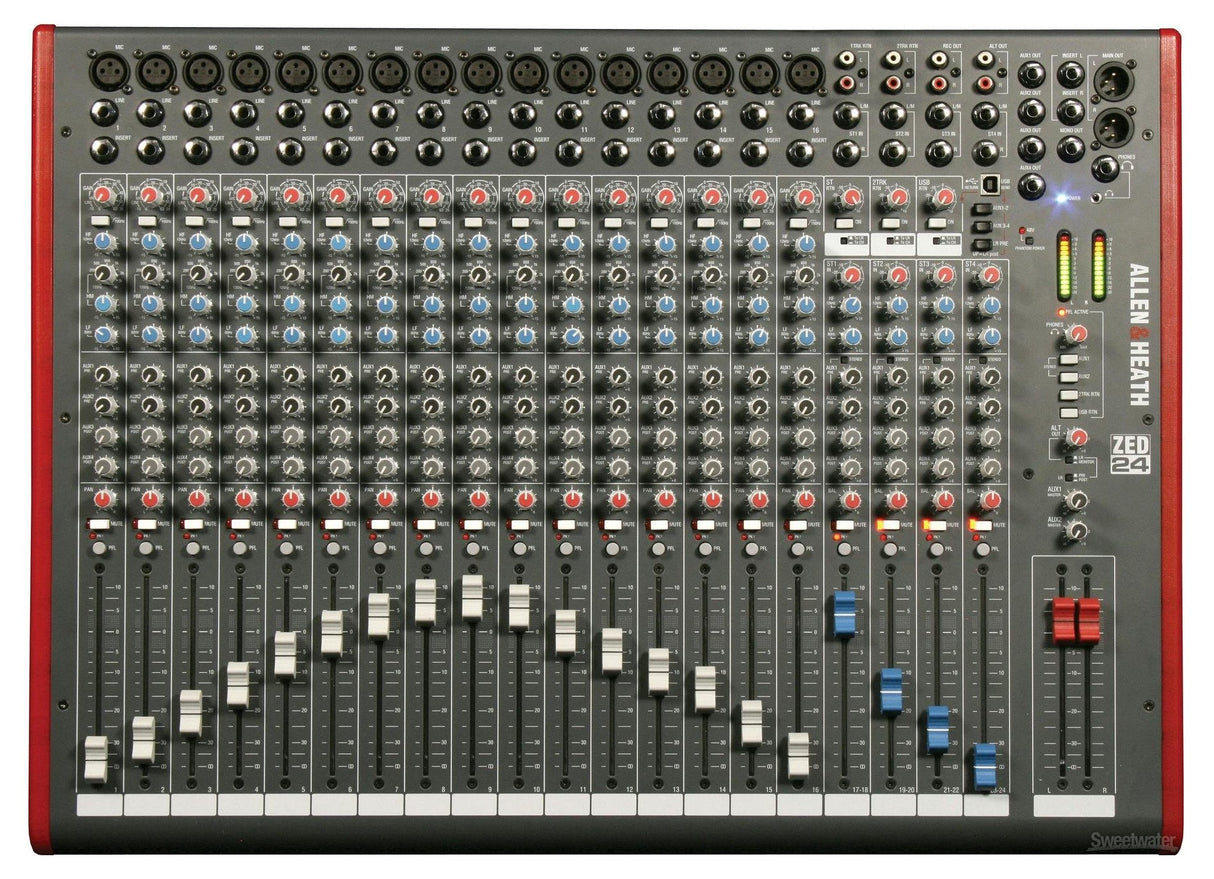Click the red left main fader
Screen dimensions: 1214x879
(1064, 619)
